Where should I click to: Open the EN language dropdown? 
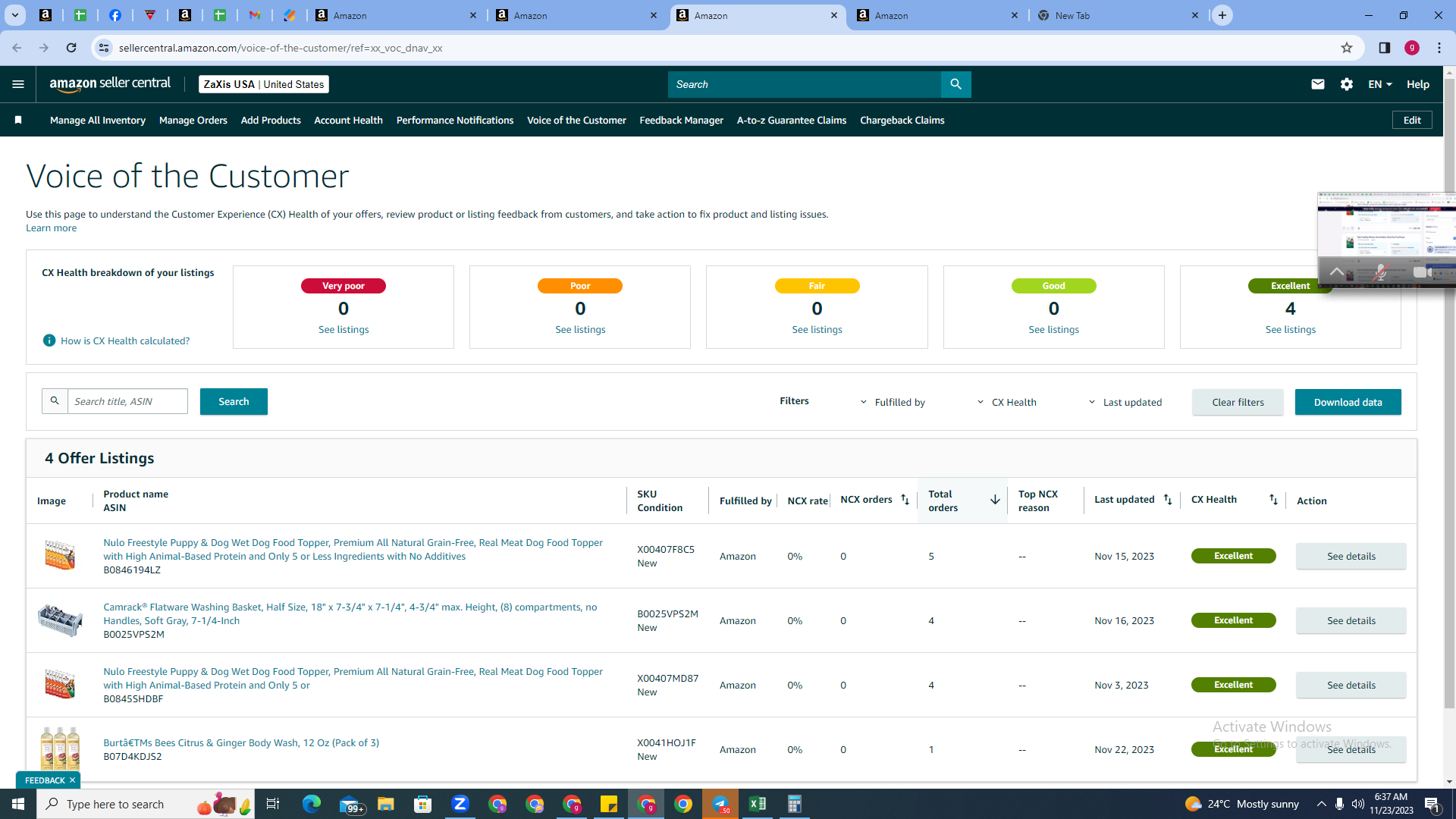[1380, 84]
